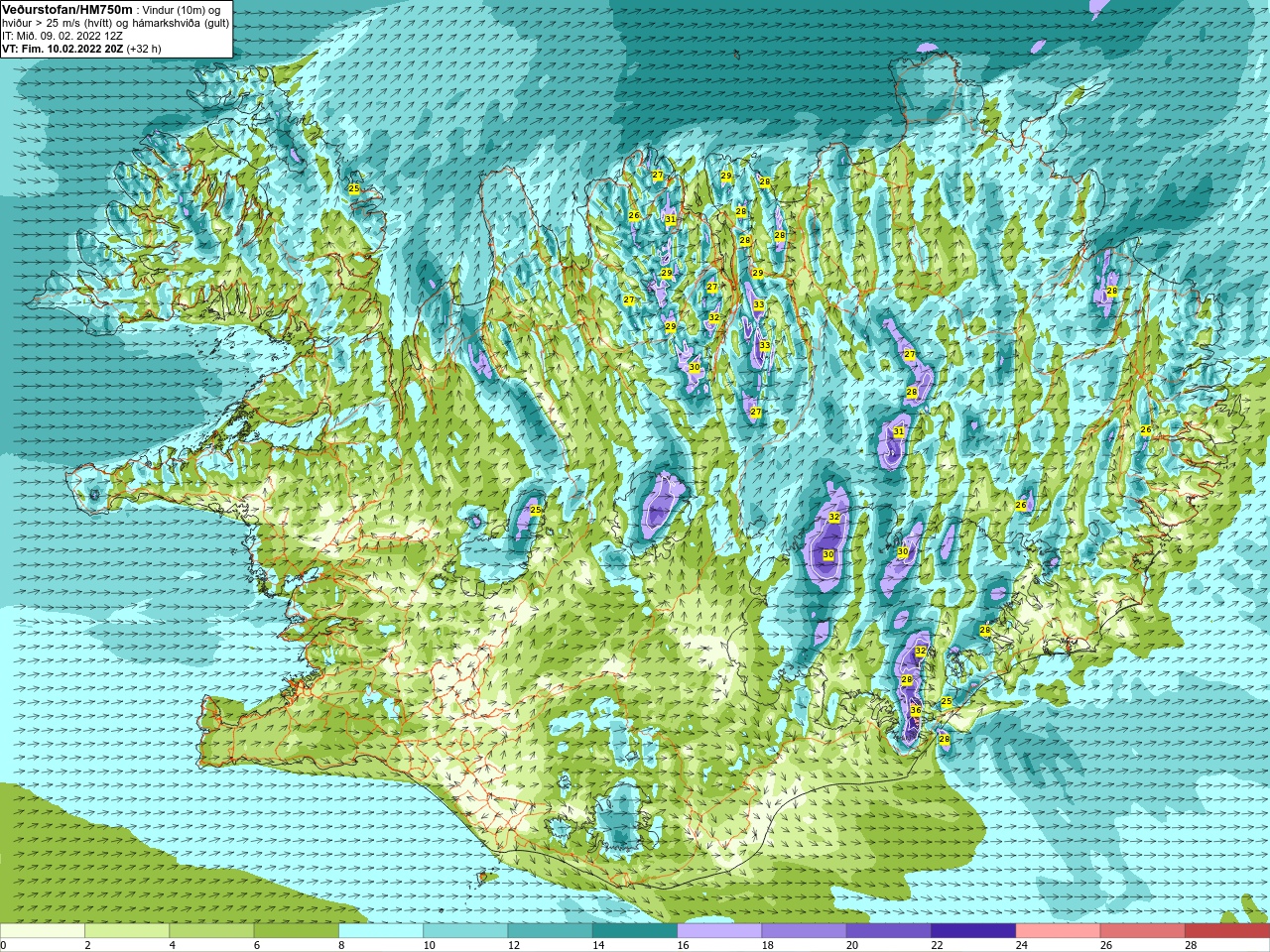This screenshot has width=1270, height=952.
Task: Select the 8–10 m/s light cyan legend swatch
Action: point(381,931)
